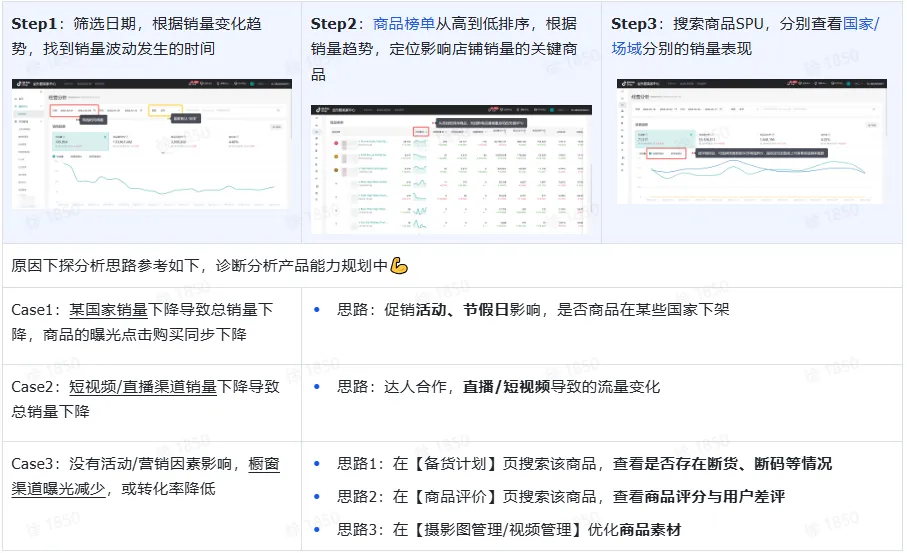Click the Step1 heading text
The width and height of the screenshot is (907, 553).
coord(34,24)
